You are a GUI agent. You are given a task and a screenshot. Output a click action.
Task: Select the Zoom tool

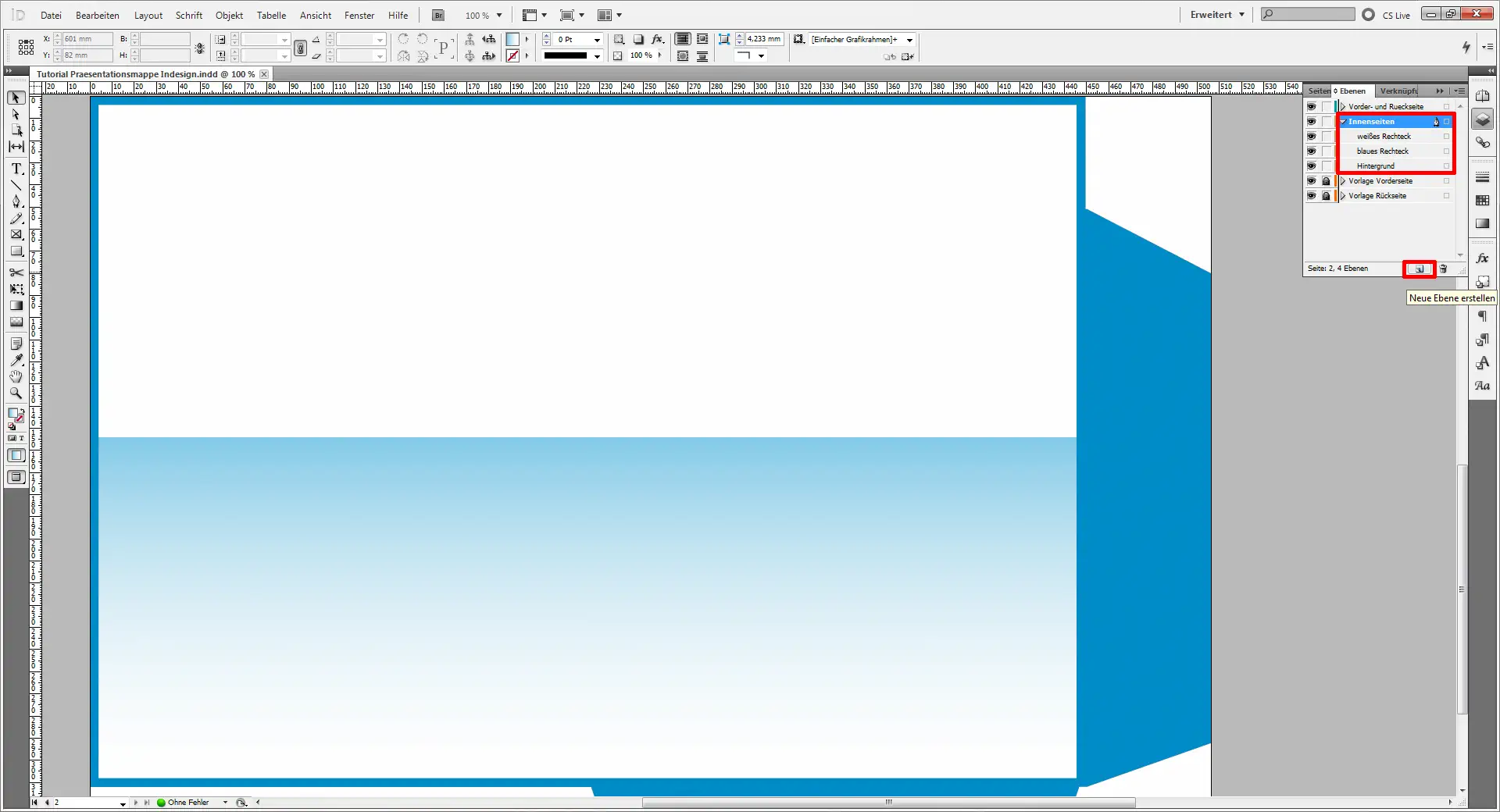click(16, 394)
